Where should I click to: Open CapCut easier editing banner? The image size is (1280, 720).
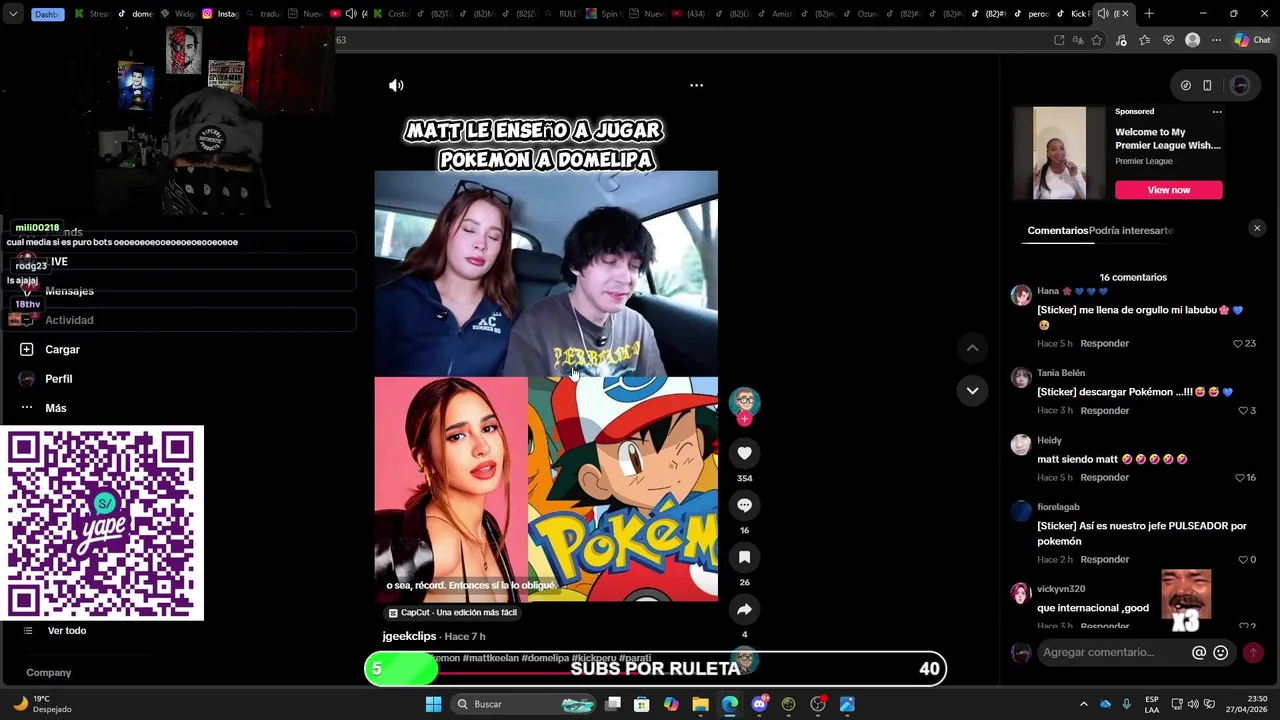(453, 613)
